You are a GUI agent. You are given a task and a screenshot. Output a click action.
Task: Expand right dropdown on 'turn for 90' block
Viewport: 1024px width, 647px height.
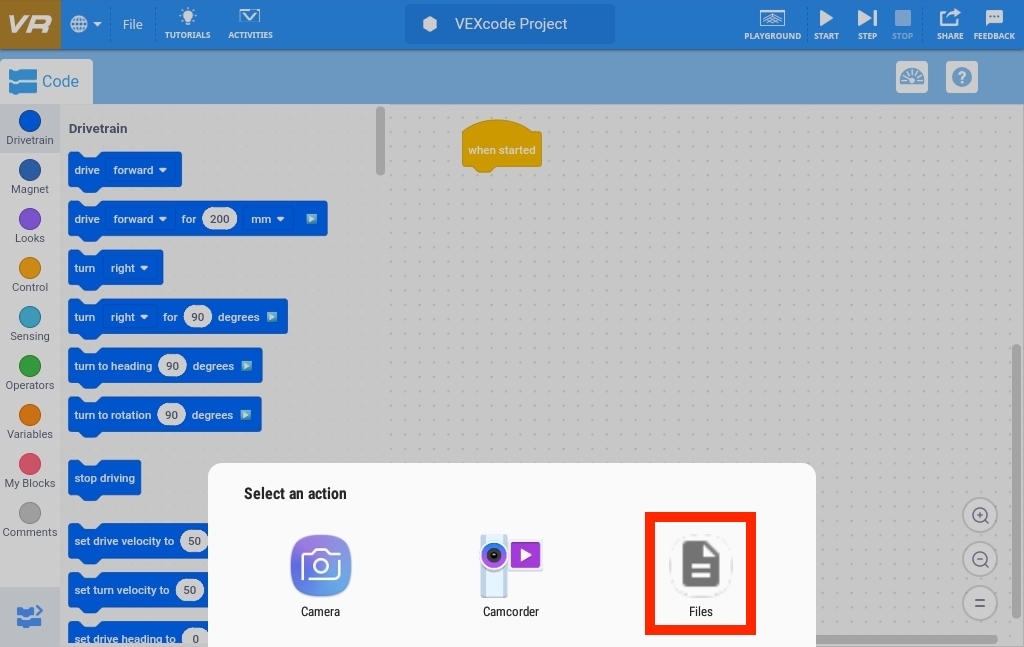129,317
